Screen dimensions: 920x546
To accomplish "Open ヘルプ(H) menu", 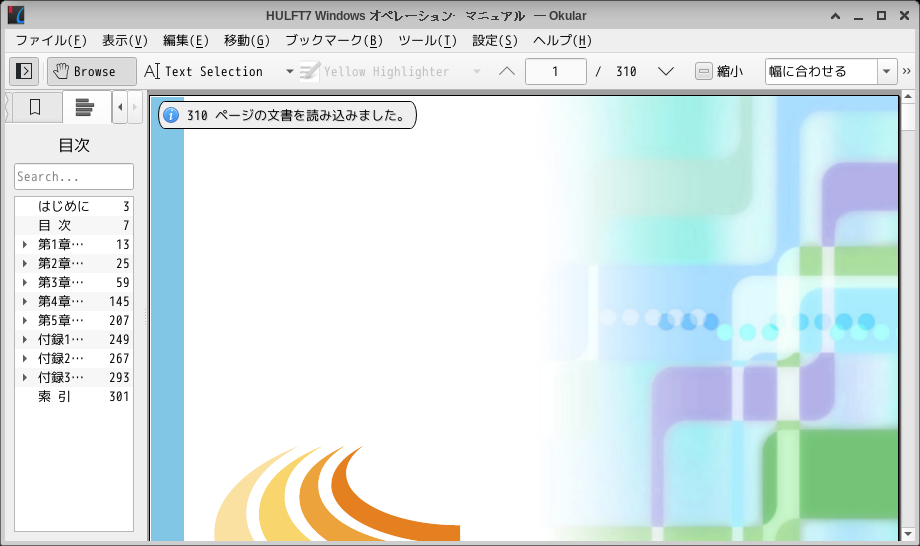I will (562, 40).
